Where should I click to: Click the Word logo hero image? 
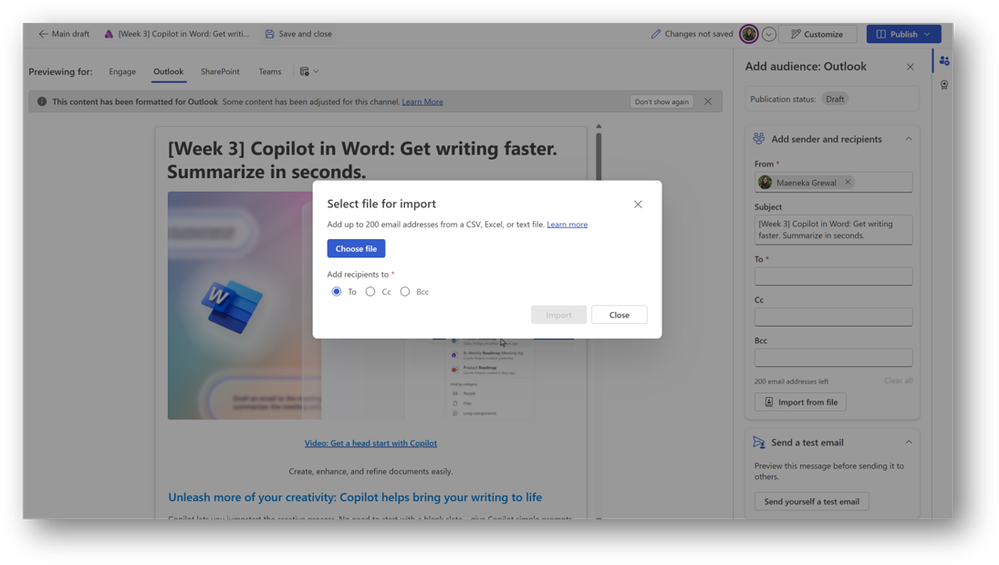tap(231, 306)
